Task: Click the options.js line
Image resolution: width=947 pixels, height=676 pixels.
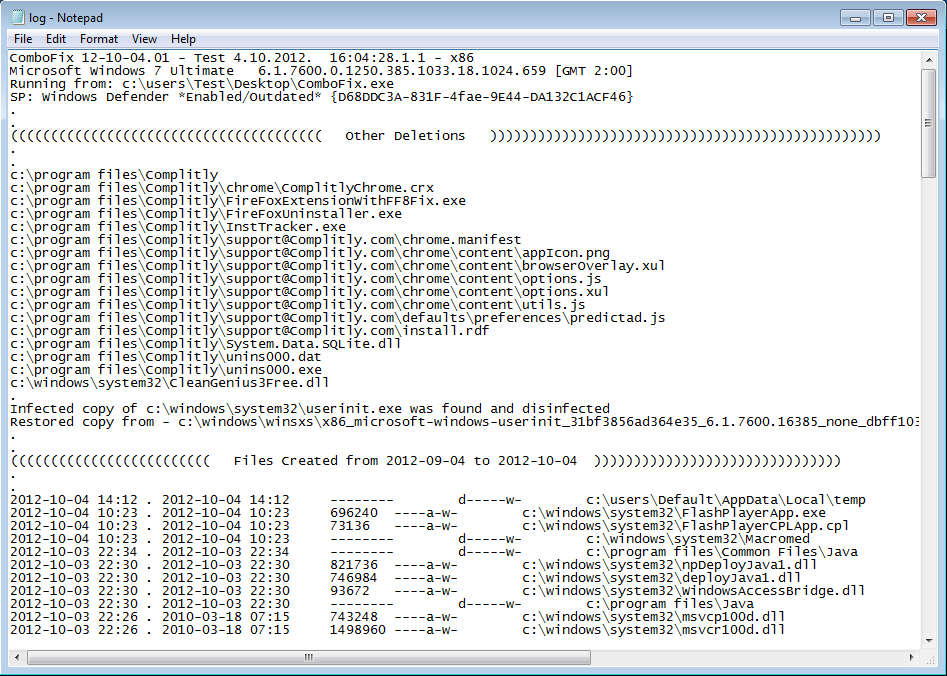Action: click(306, 279)
